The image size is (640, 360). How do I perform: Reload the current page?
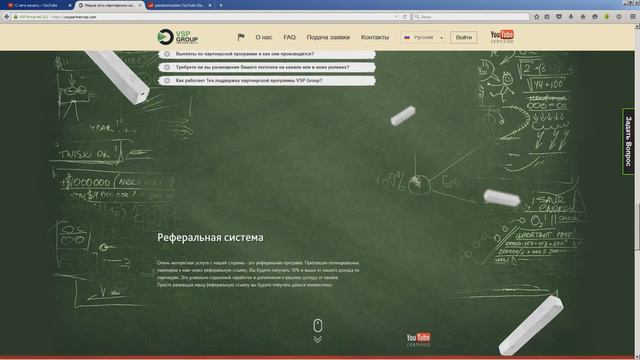point(405,17)
